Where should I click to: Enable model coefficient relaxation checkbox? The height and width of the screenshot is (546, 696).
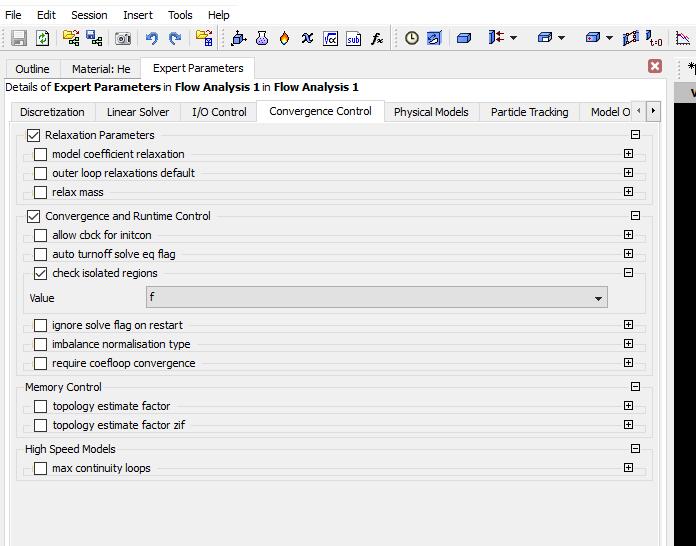point(40,154)
